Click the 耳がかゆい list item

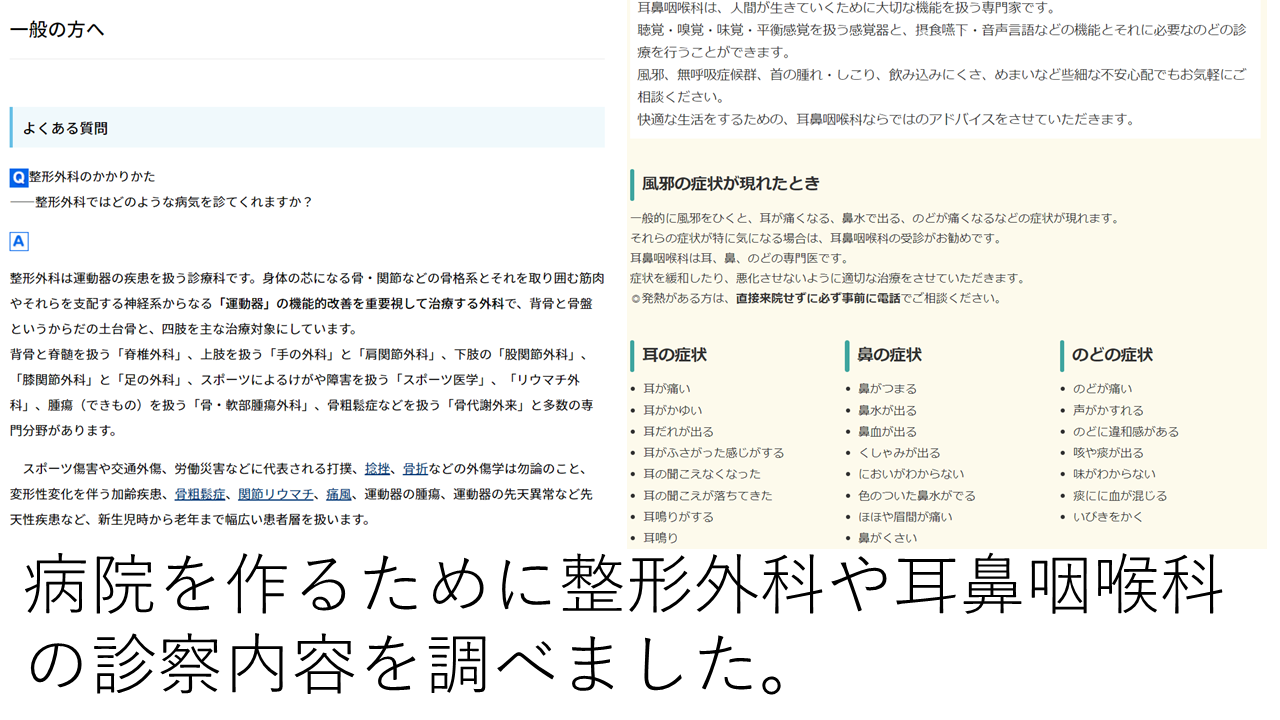672,410
